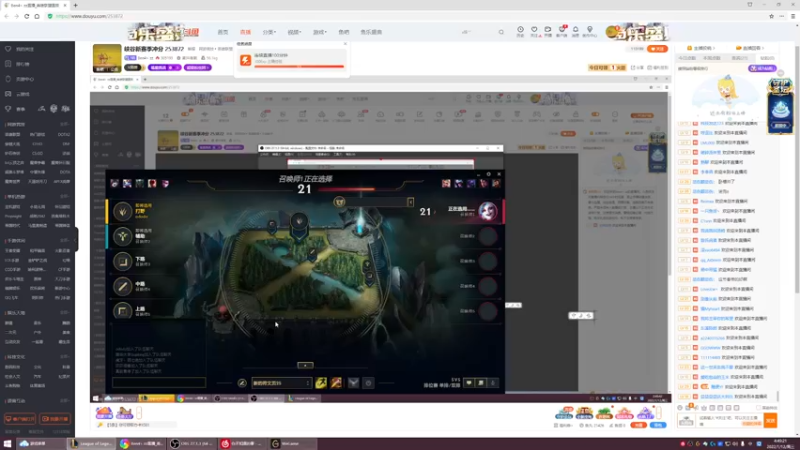Select the bottom lane role icon
This screenshot has width=800, height=450.
[x=122, y=261]
